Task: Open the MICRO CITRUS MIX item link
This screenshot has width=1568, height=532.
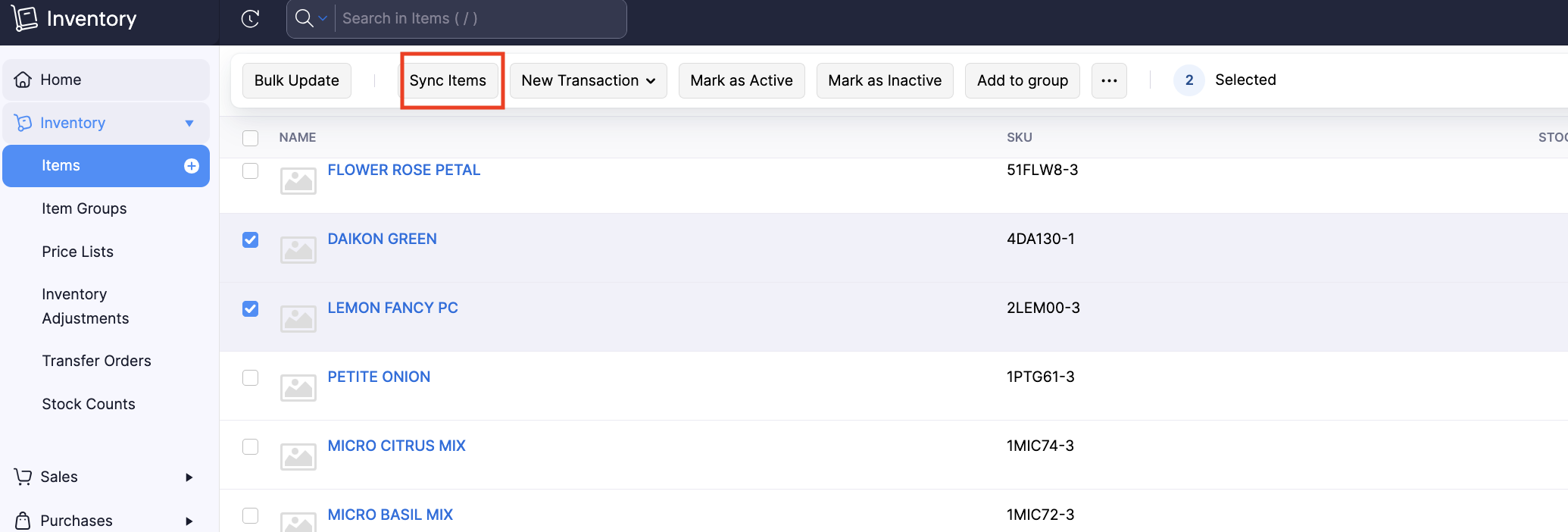Action: (x=396, y=446)
